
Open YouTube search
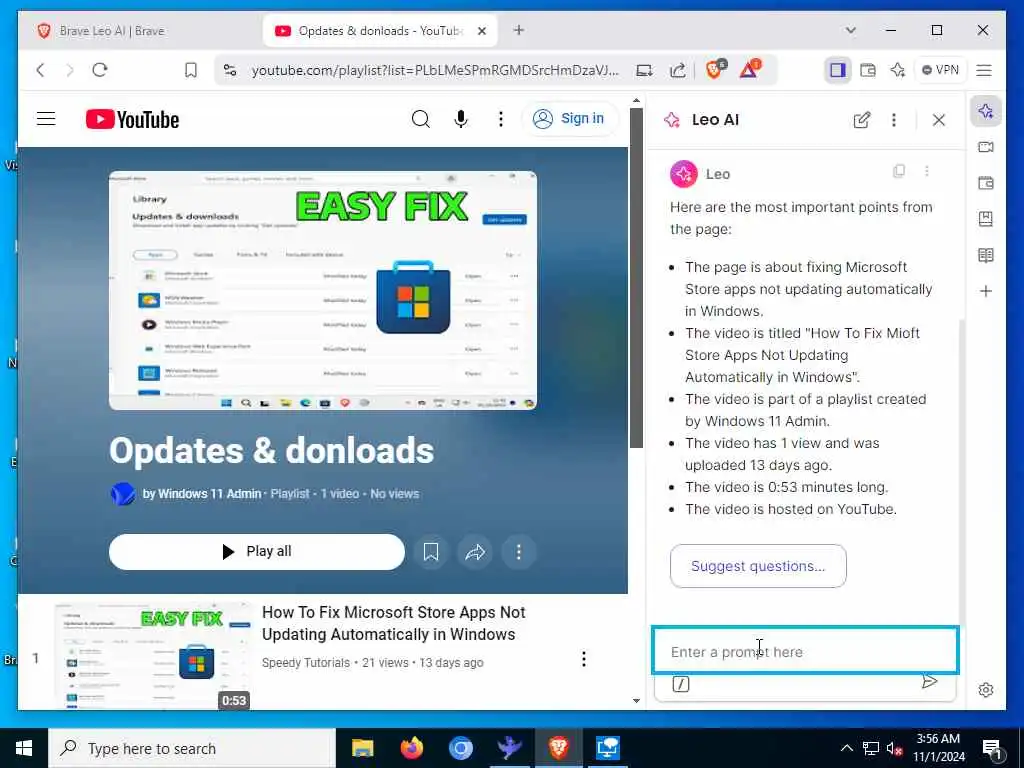tap(421, 119)
